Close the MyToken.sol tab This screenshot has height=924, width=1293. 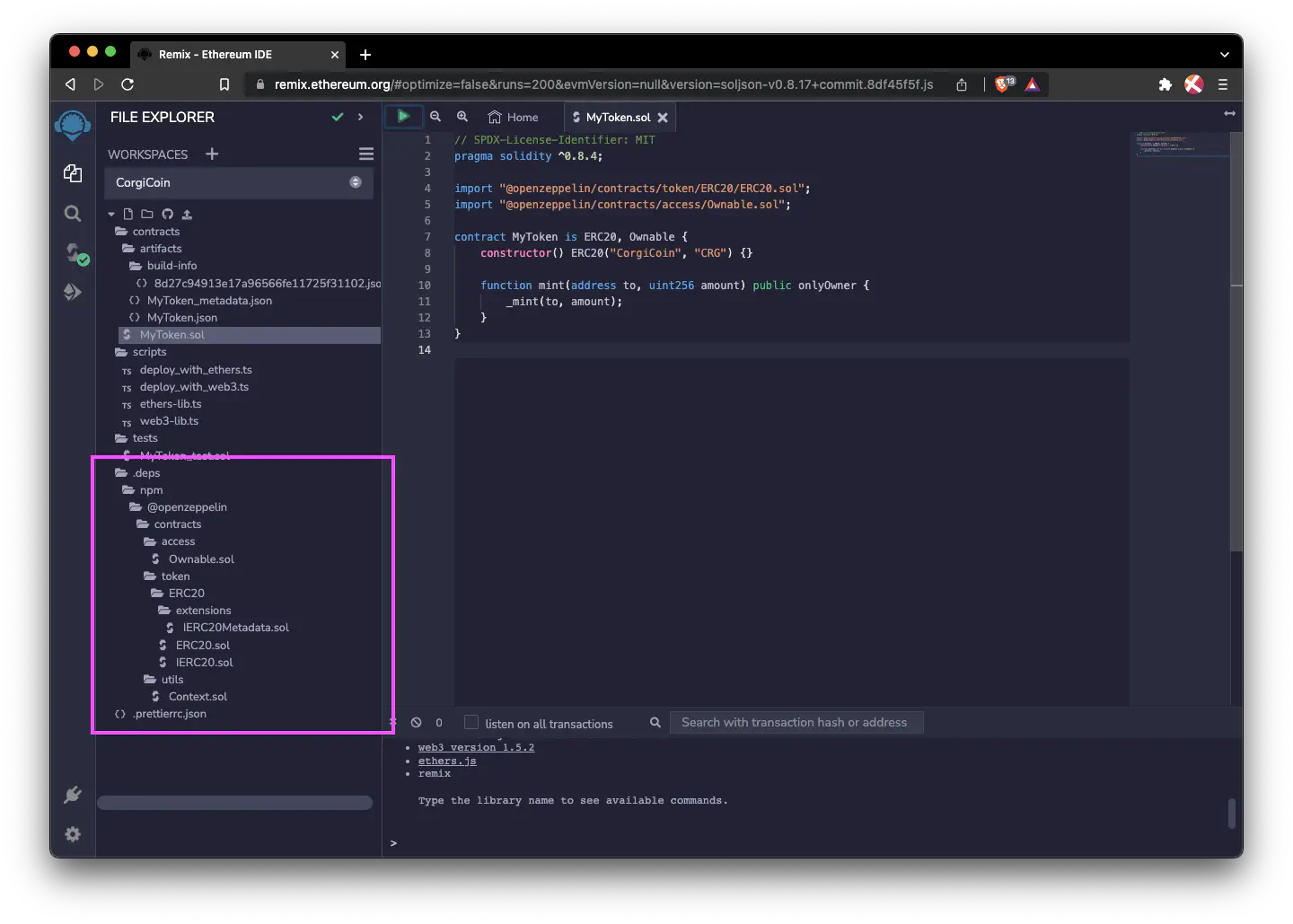pos(663,118)
